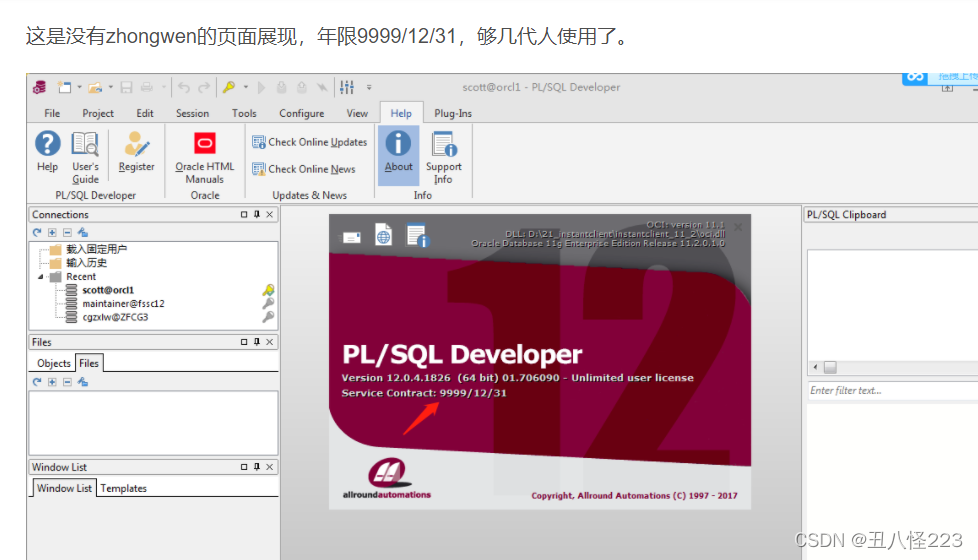
Task: Click Files panel configure wrench icon
Action: pyautogui.click(x=83, y=382)
